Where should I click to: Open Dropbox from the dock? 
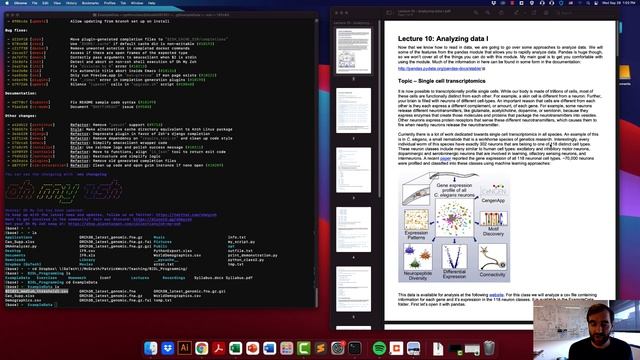[x=168, y=348]
